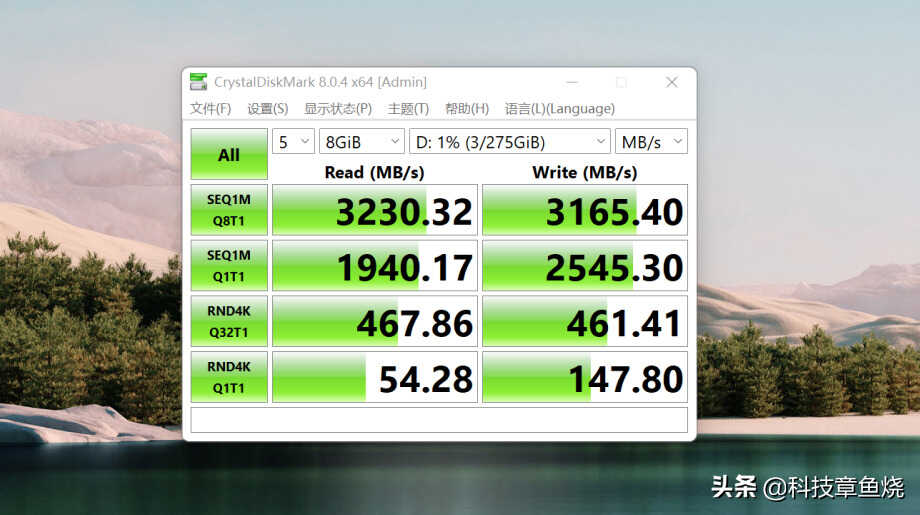Start the RND4K Q32T1 test
This screenshot has width=920, height=515.
point(229,321)
